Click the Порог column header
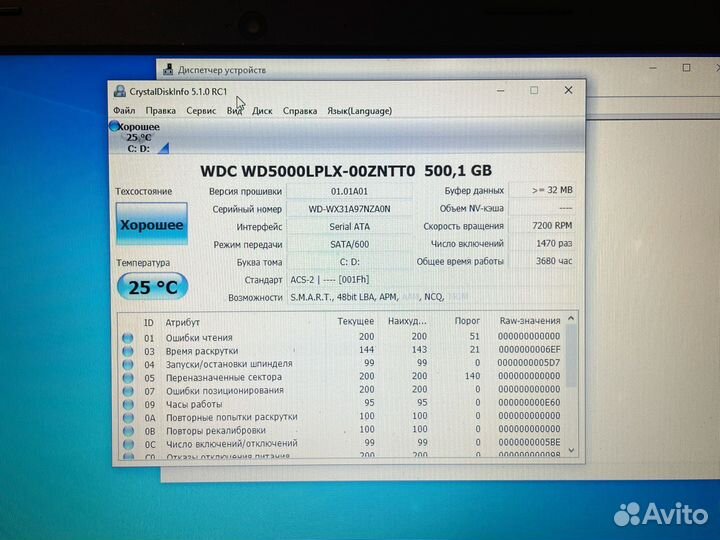 [467, 321]
